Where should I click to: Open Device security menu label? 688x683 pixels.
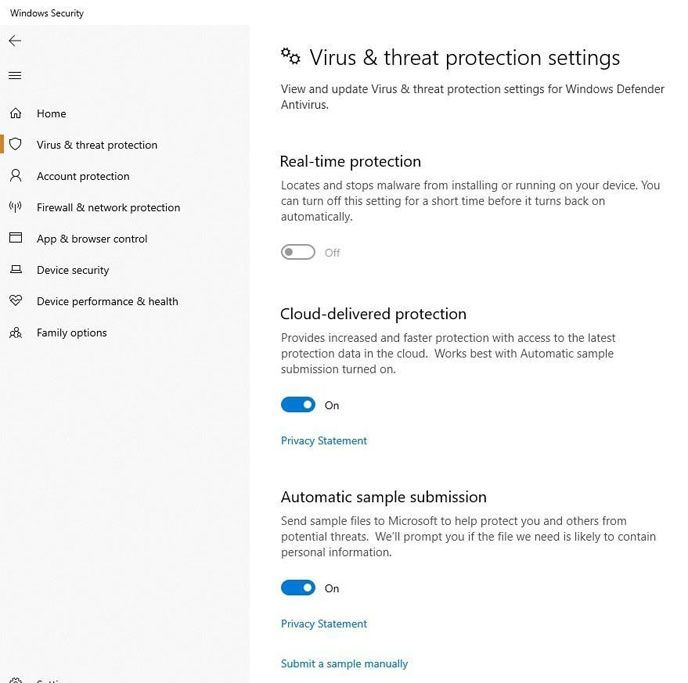tap(73, 270)
